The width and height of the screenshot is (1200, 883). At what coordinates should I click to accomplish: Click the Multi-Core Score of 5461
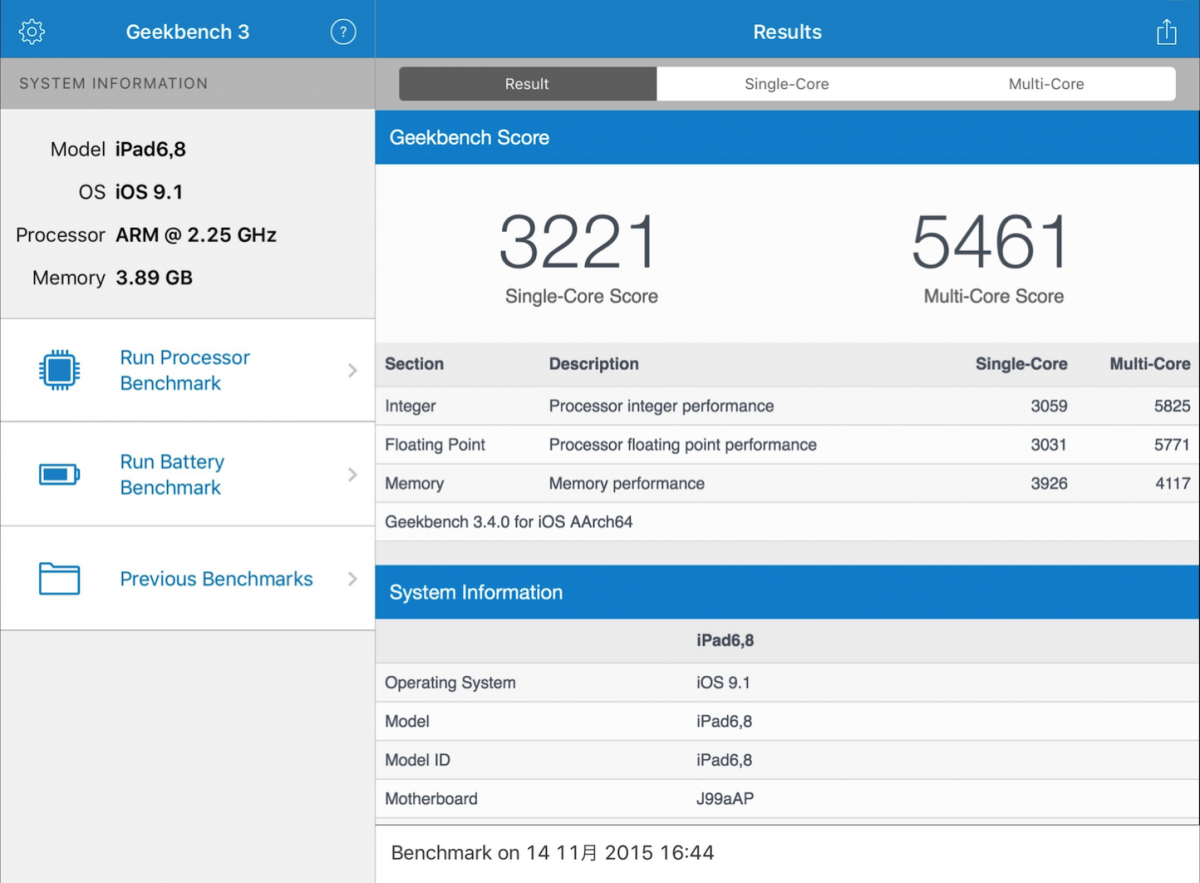pos(988,240)
